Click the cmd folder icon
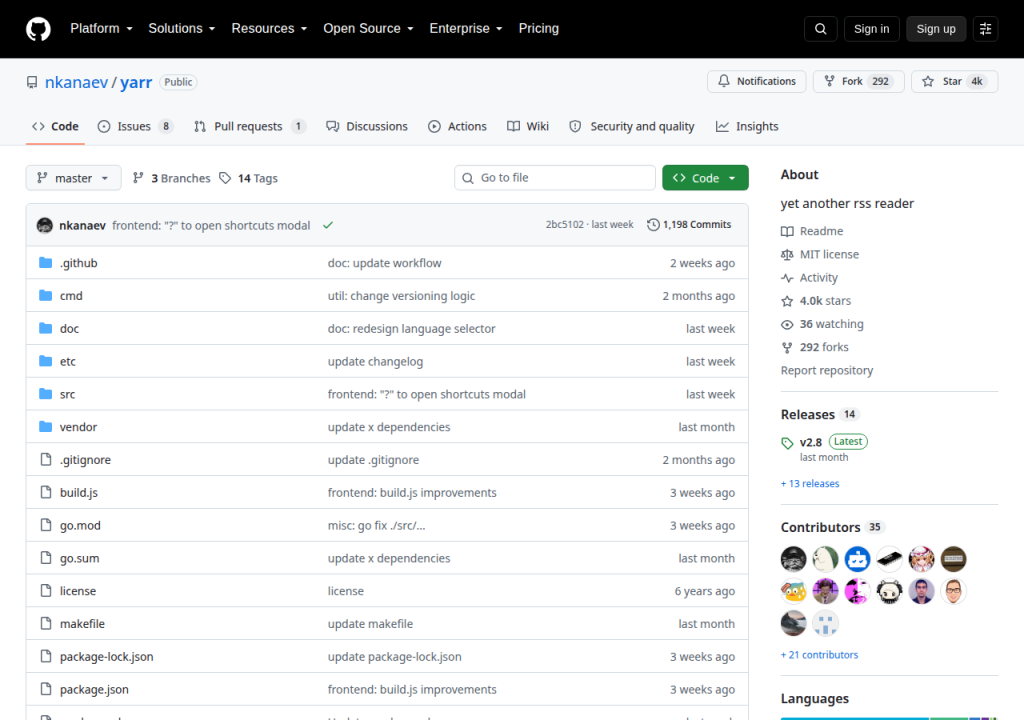This screenshot has height=720, width=1024. pyautogui.click(x=45, y=295)
